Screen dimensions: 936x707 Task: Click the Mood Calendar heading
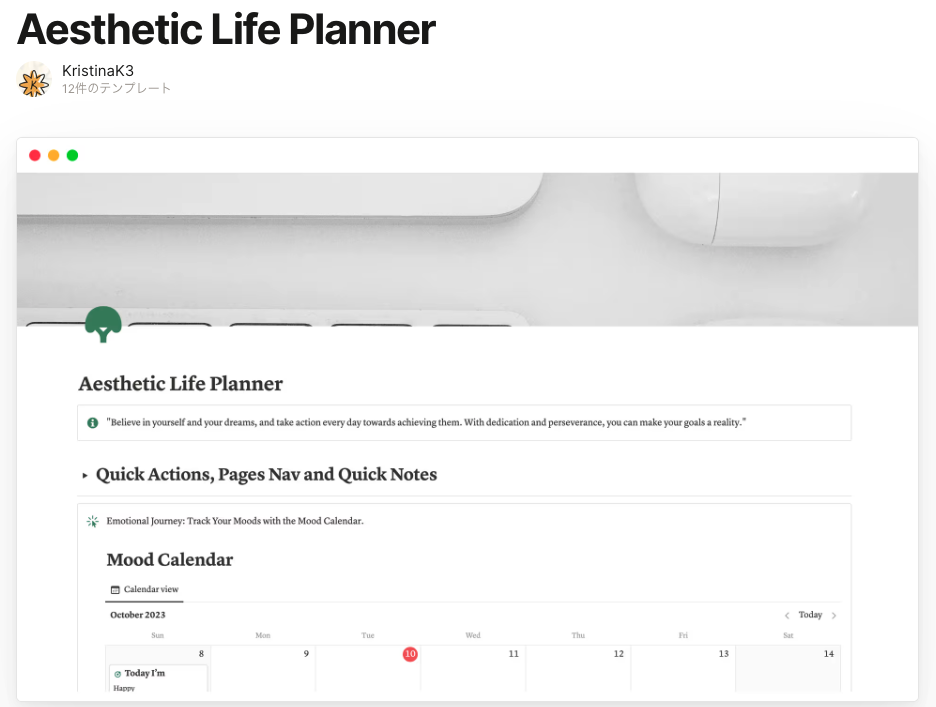170,560
